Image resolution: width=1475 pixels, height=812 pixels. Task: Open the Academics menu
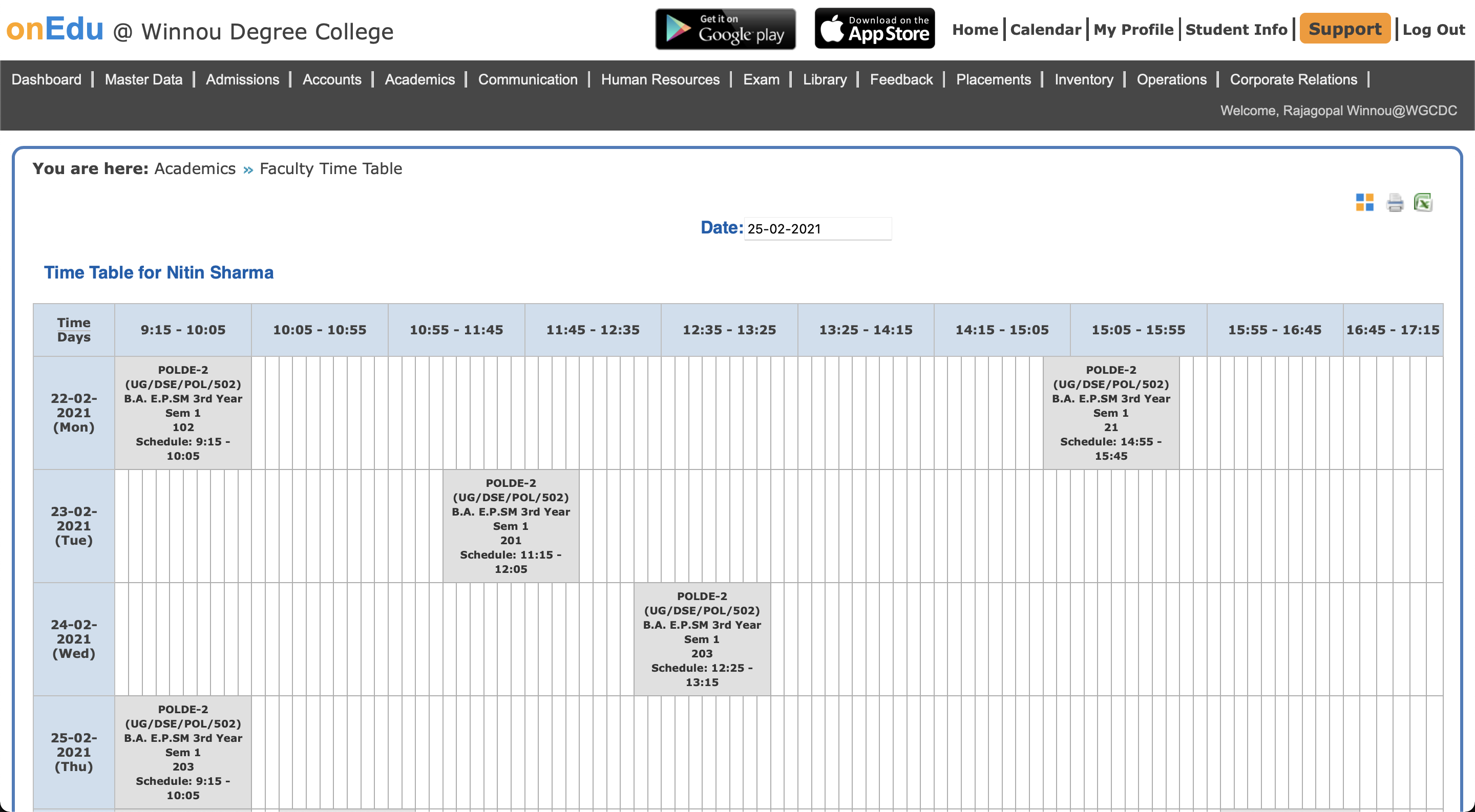(419, 79)
